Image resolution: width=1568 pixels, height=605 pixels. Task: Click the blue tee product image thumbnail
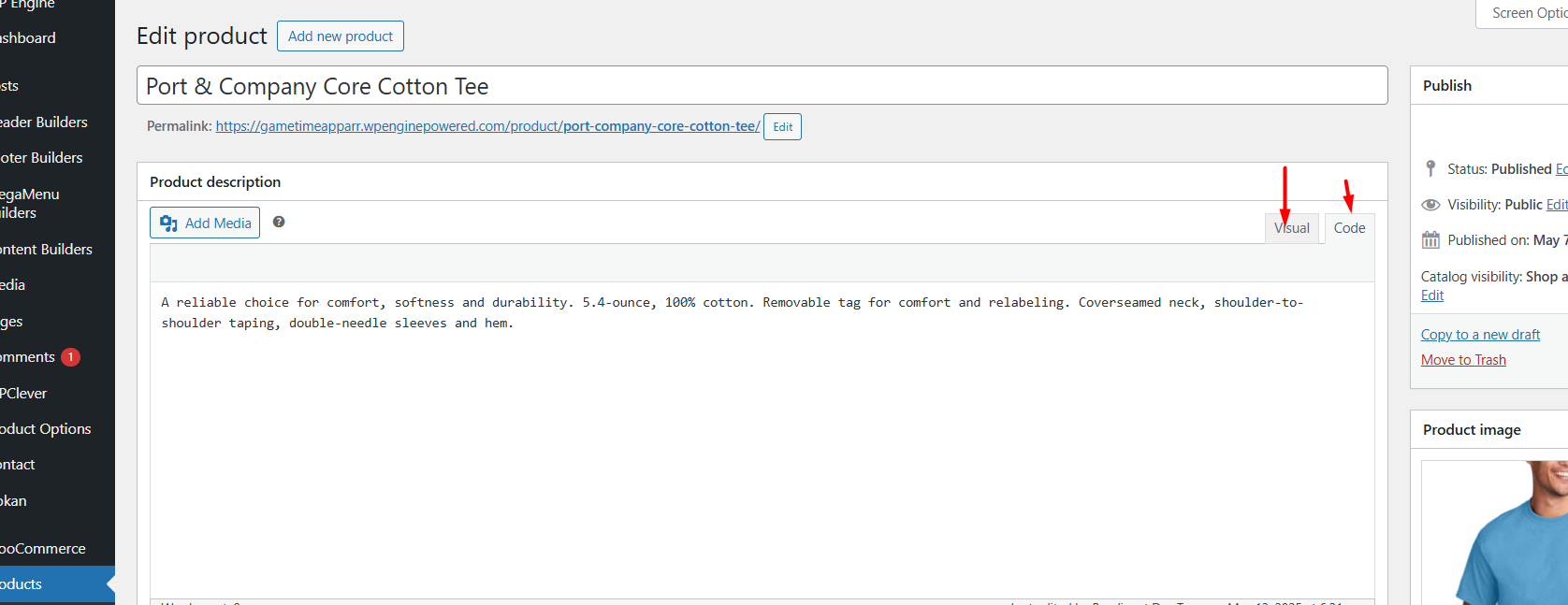[x=1497, y=533]
